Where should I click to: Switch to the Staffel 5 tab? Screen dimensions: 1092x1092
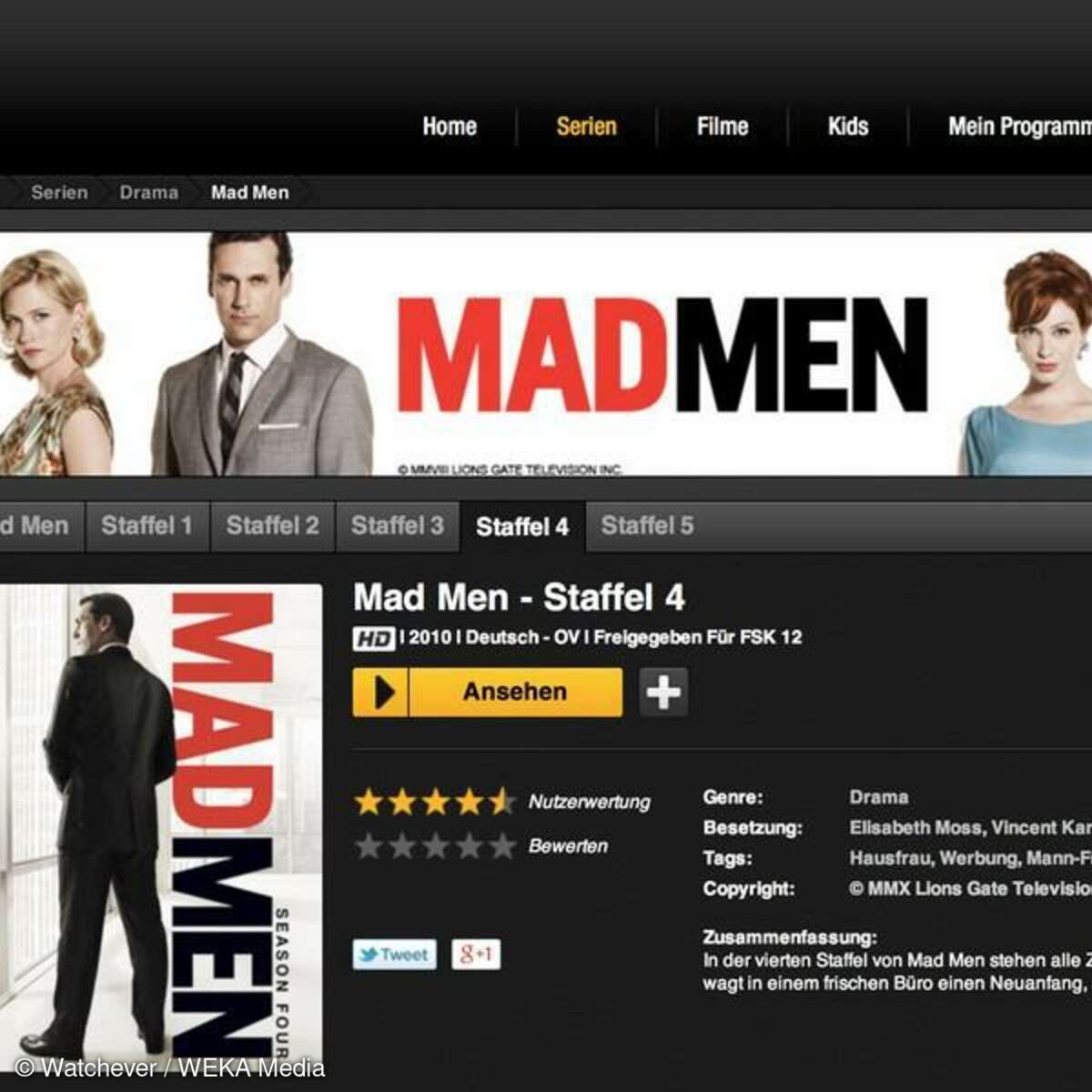pyautogui.click(x=647, y=526)
